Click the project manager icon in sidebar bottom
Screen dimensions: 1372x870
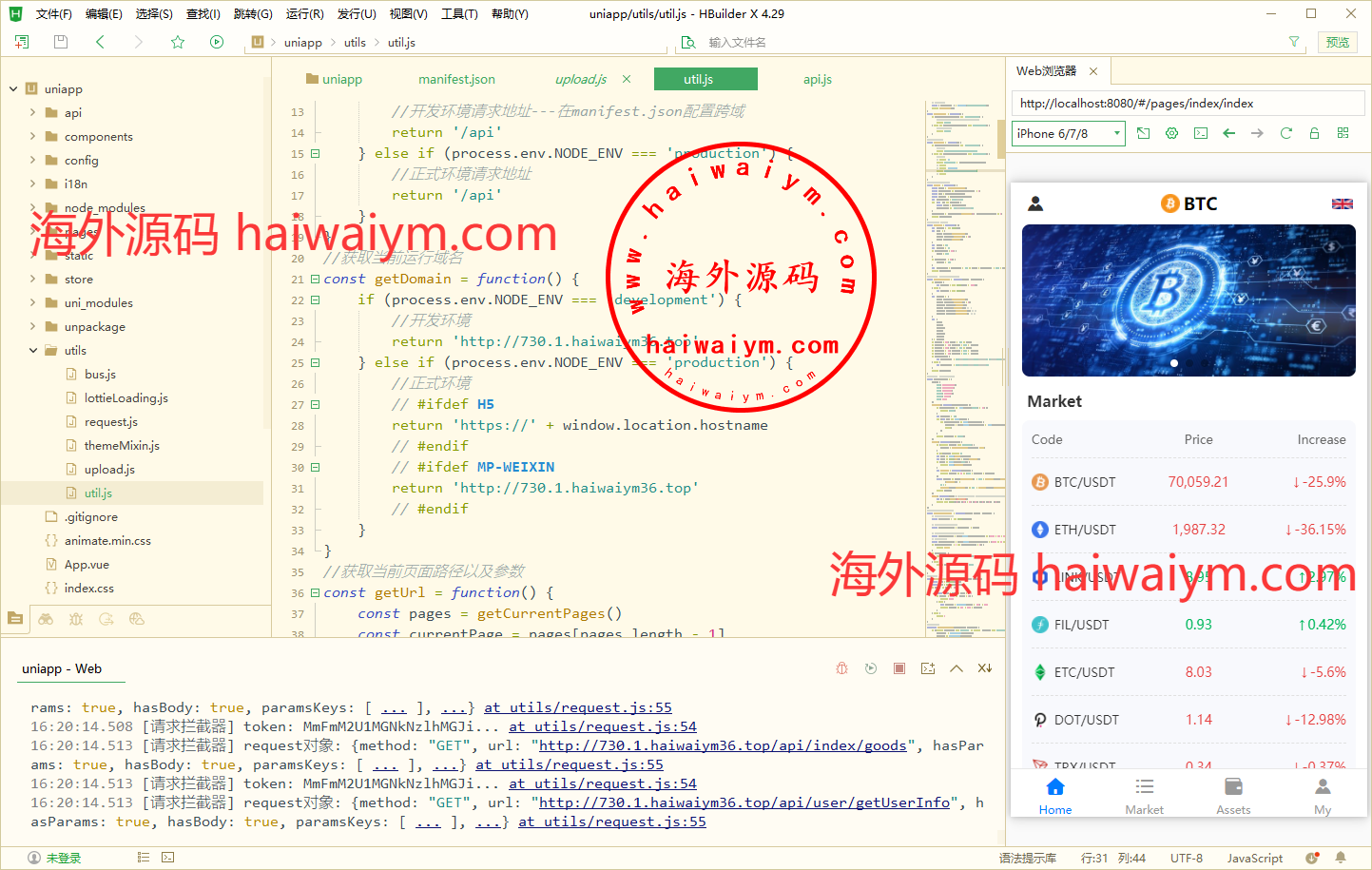pyautogui.click(x=15, y=619)
